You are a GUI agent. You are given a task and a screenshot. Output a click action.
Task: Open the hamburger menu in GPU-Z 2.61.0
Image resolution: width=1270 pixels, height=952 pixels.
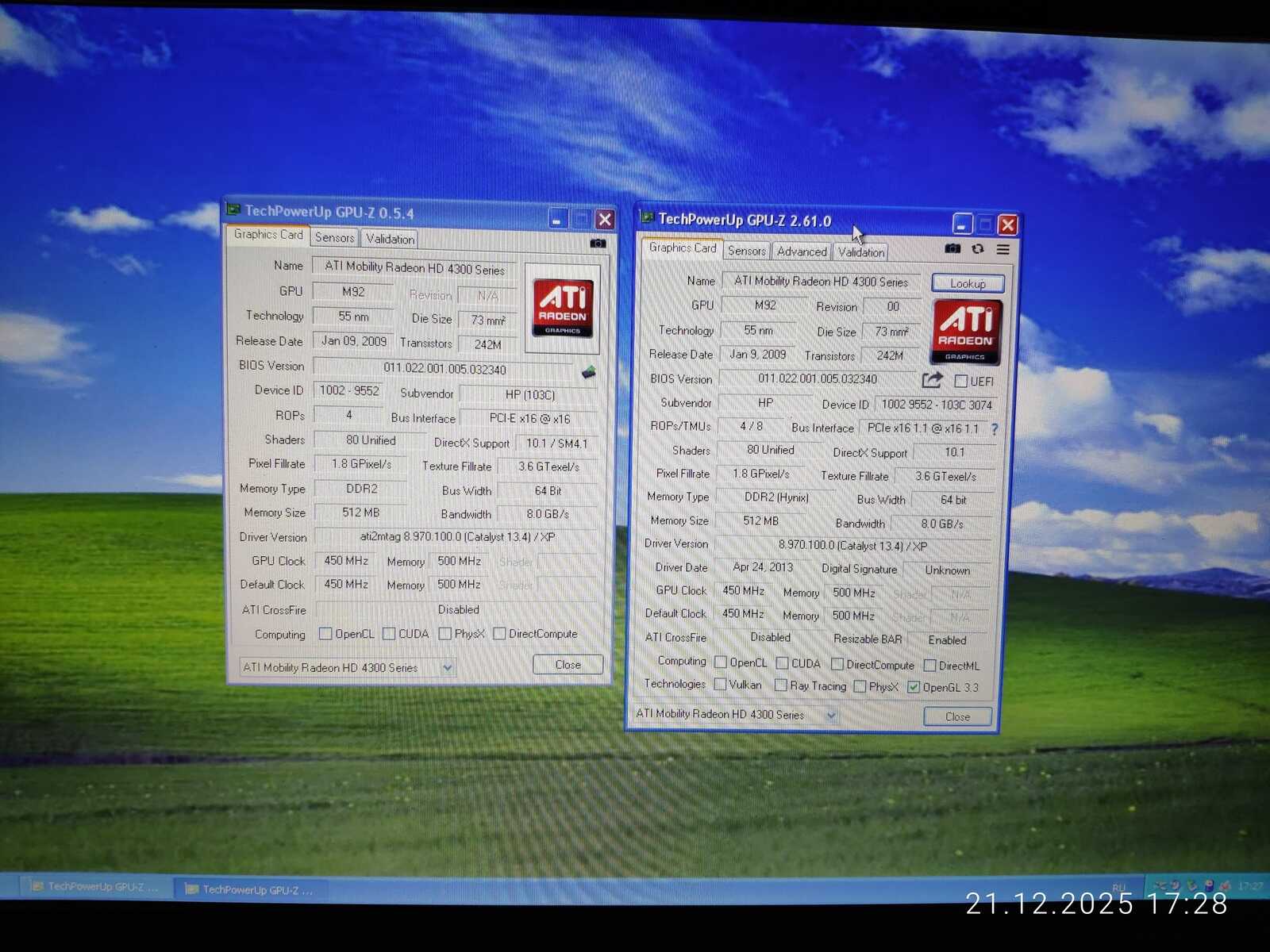point(1003,249)
